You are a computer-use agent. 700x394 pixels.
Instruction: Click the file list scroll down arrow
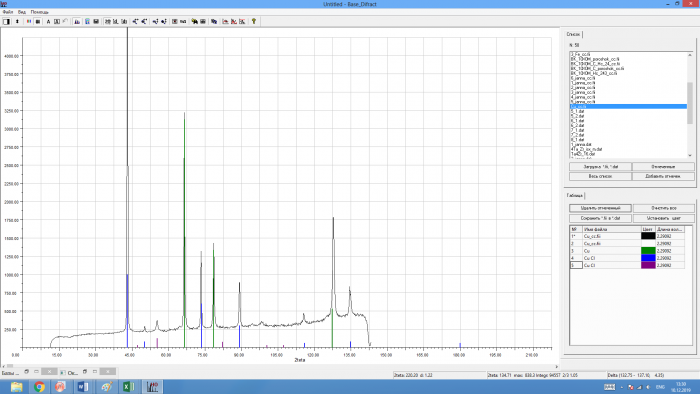tap(690, 155)
